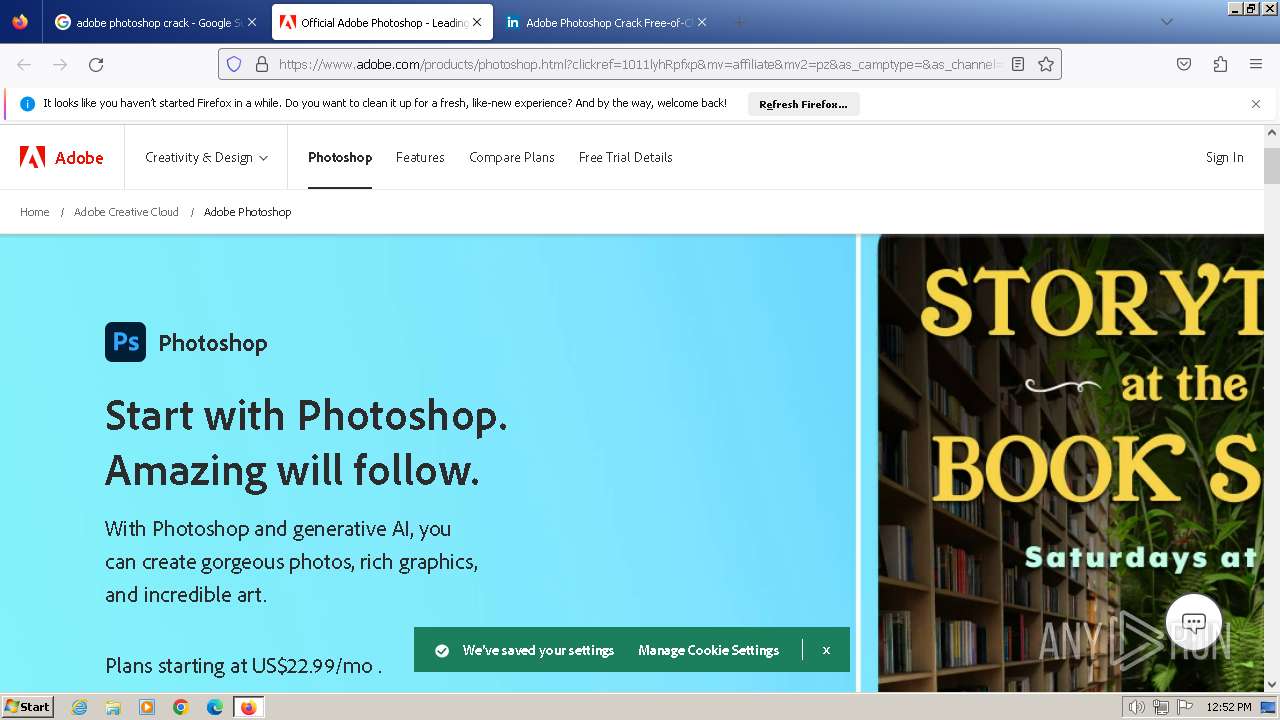The height and width of the screenshot is (720, 1280).
Task: Open the Firefox hamburger menu
Action: [1256, 64]
